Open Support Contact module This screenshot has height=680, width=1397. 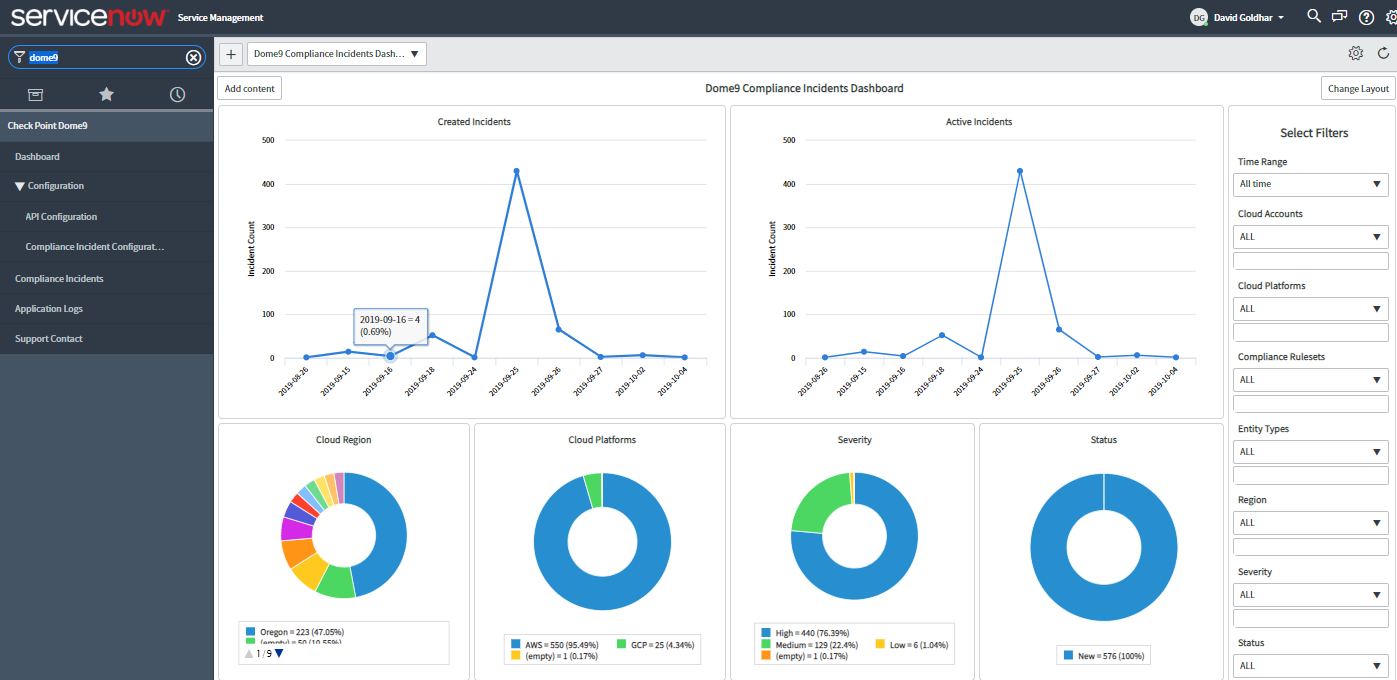pyautogui.click(x=107, y=339)
